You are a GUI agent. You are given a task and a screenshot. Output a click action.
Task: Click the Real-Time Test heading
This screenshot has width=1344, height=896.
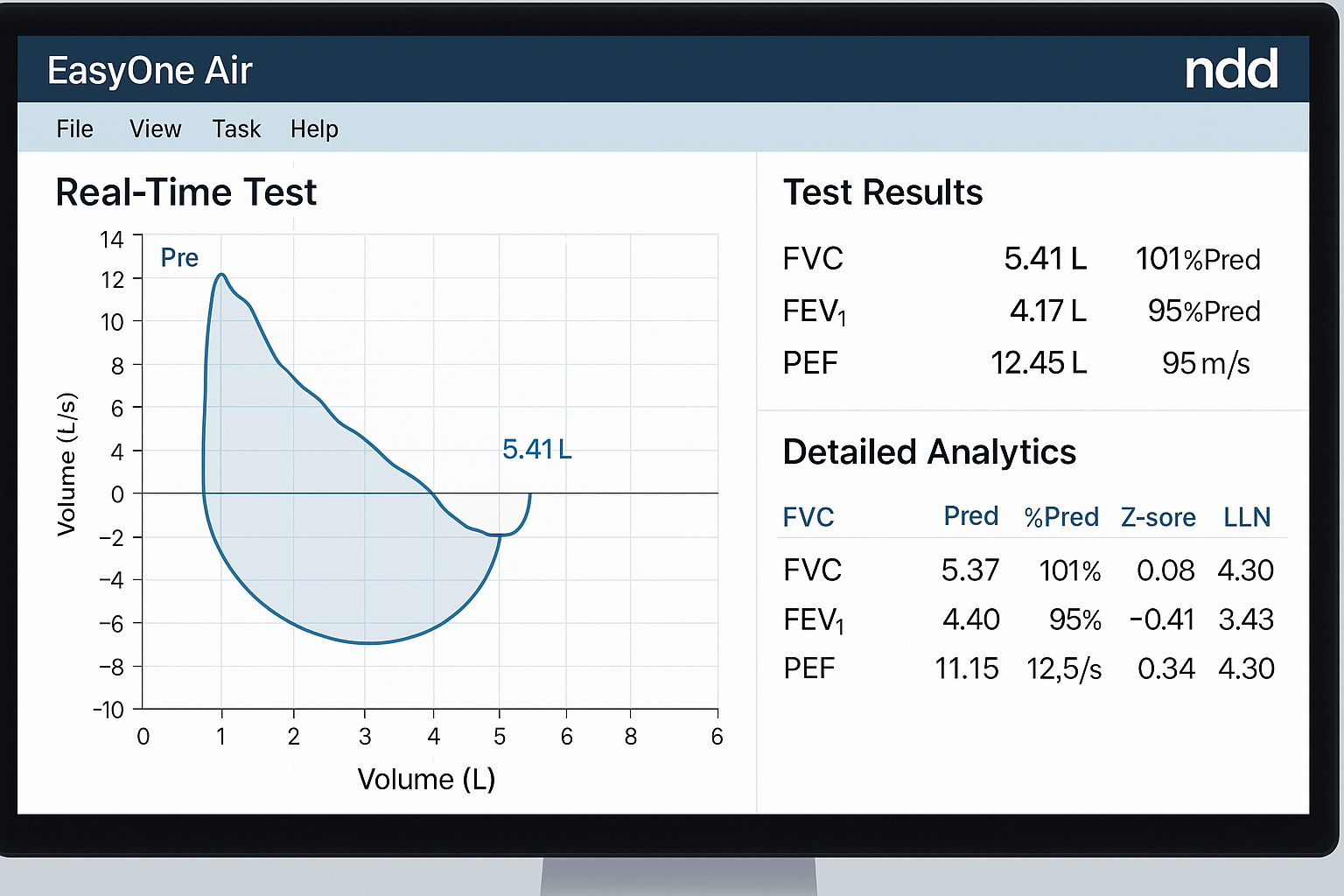pos(185,192)
